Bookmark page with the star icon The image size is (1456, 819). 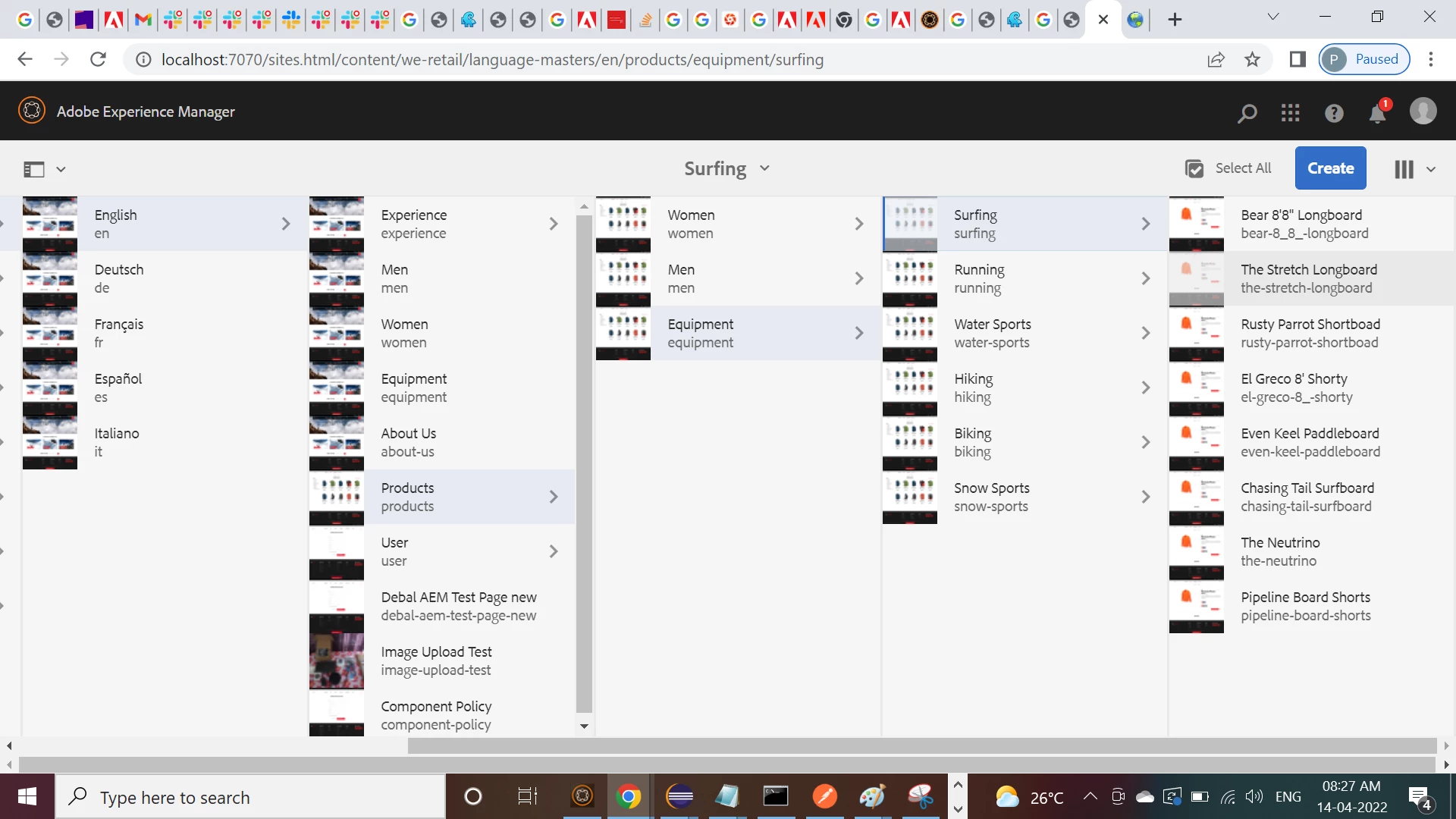coord(1252,59)
